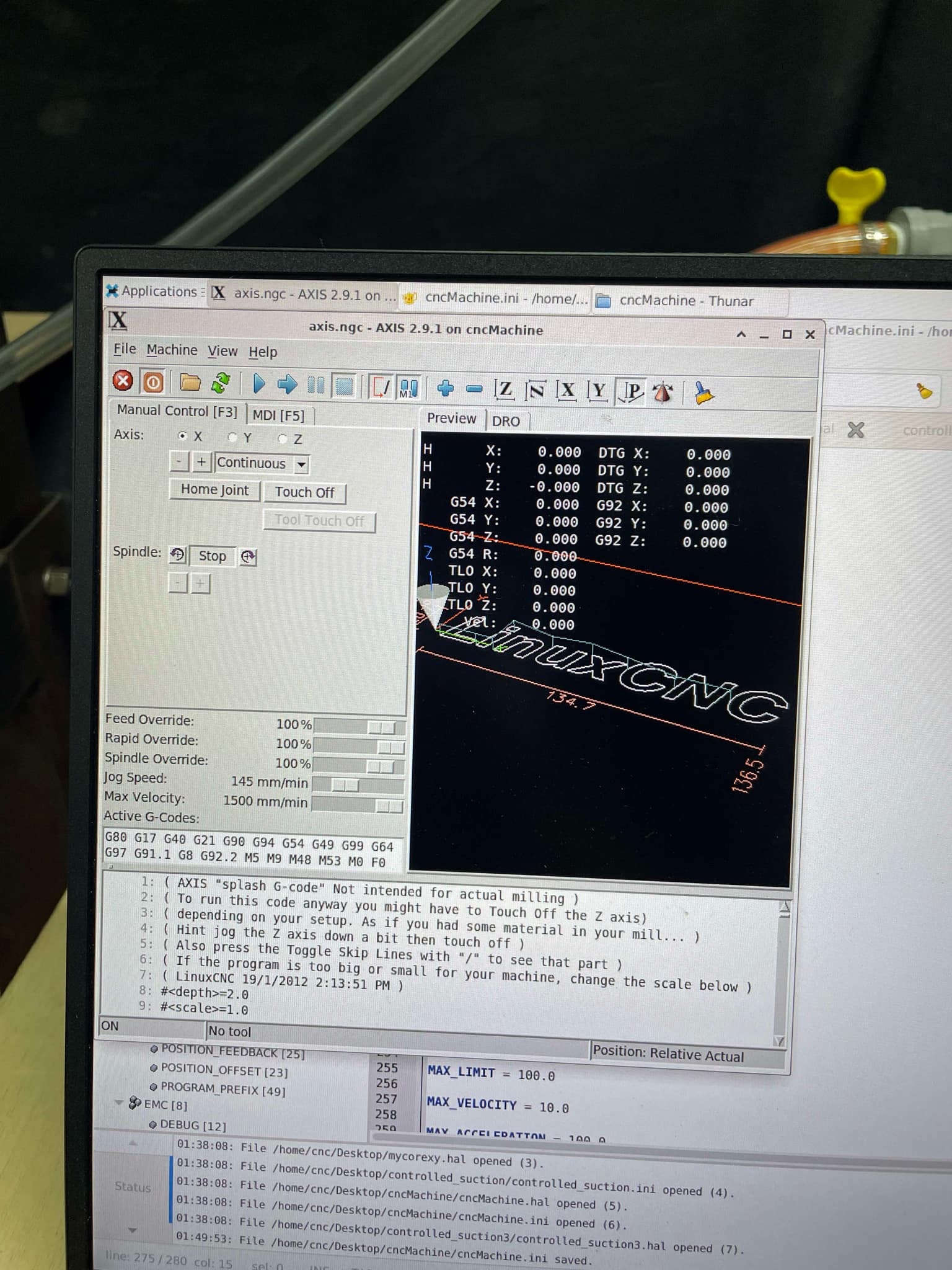
Task: Start spindle counterclockwise icon
Action: 178,554
